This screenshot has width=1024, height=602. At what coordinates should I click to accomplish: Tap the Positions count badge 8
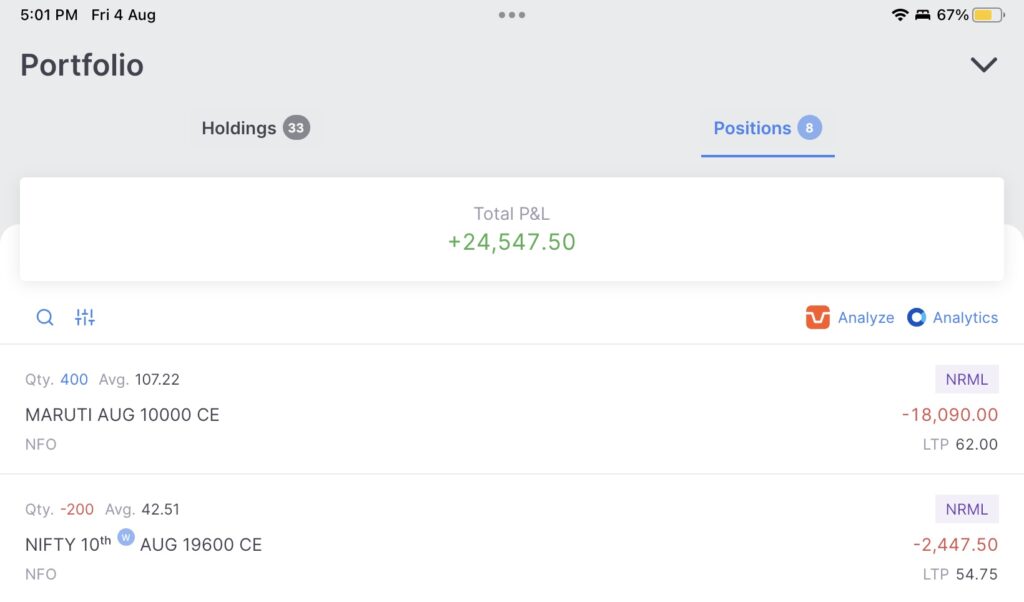coord(810,128)
